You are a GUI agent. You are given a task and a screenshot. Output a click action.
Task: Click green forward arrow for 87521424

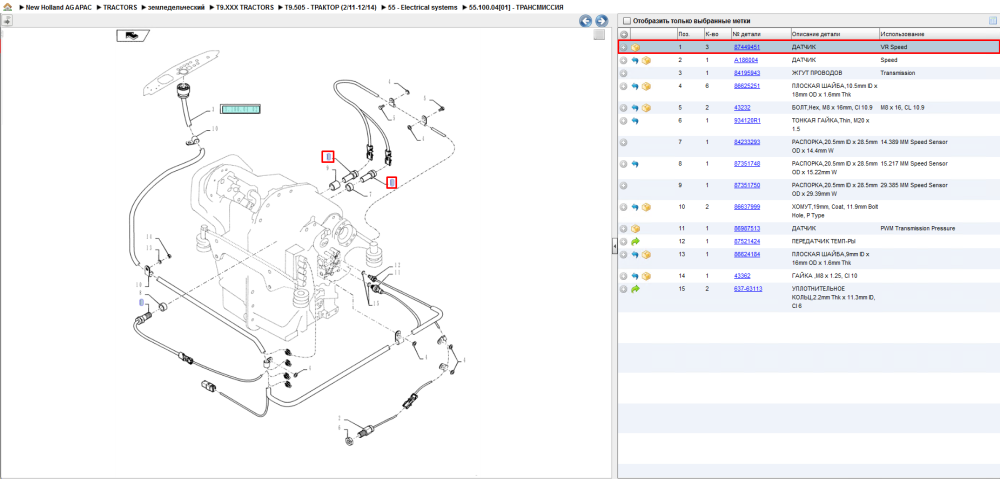635,241
